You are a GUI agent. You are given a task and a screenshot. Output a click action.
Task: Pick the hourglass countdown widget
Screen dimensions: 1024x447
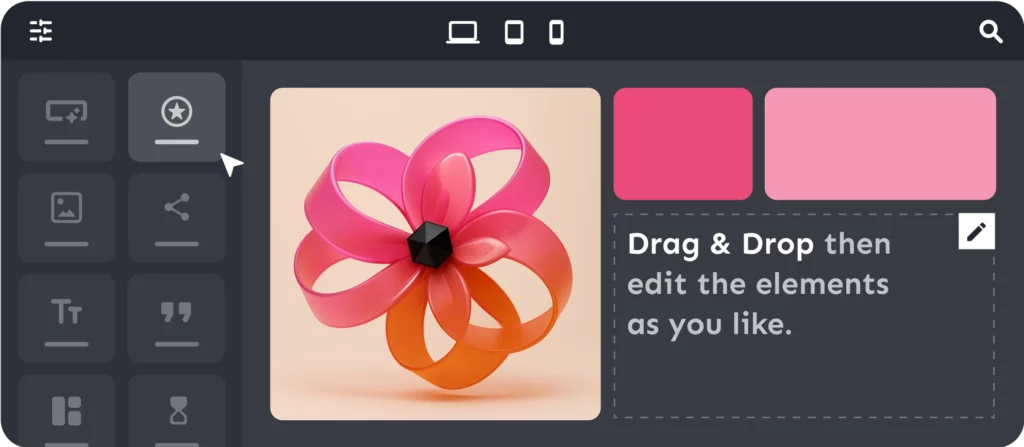[177, 410]
